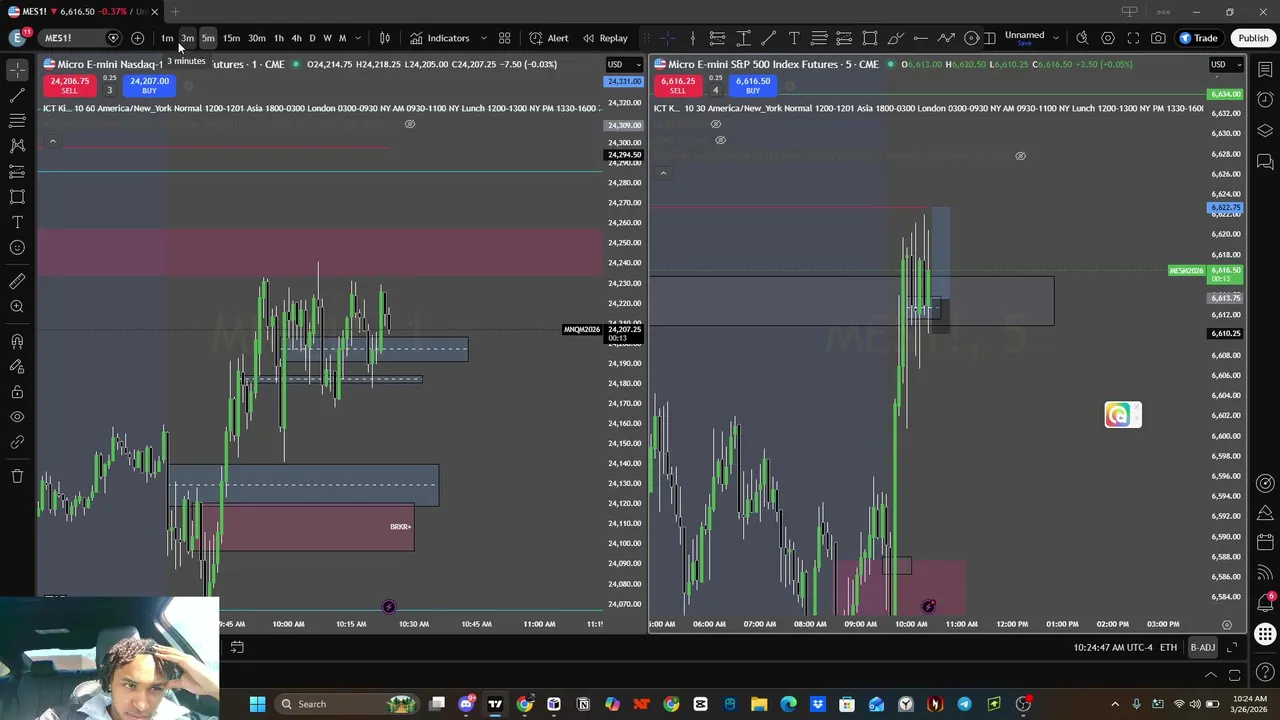Choose the trend line tool in the left toolbar

click(x=17, y=95)
